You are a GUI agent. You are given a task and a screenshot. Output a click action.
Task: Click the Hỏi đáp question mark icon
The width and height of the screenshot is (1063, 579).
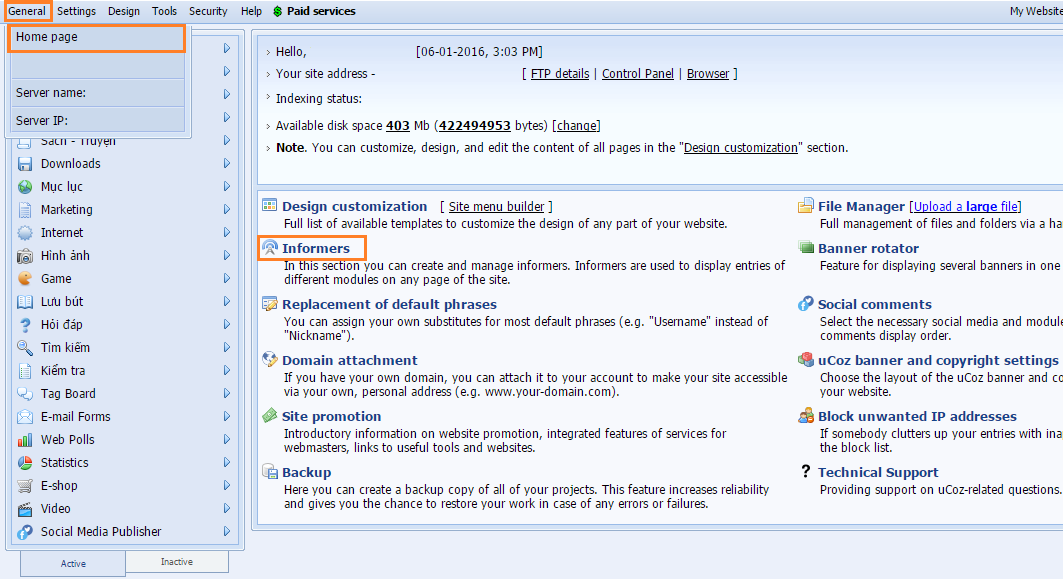(25, 325)
